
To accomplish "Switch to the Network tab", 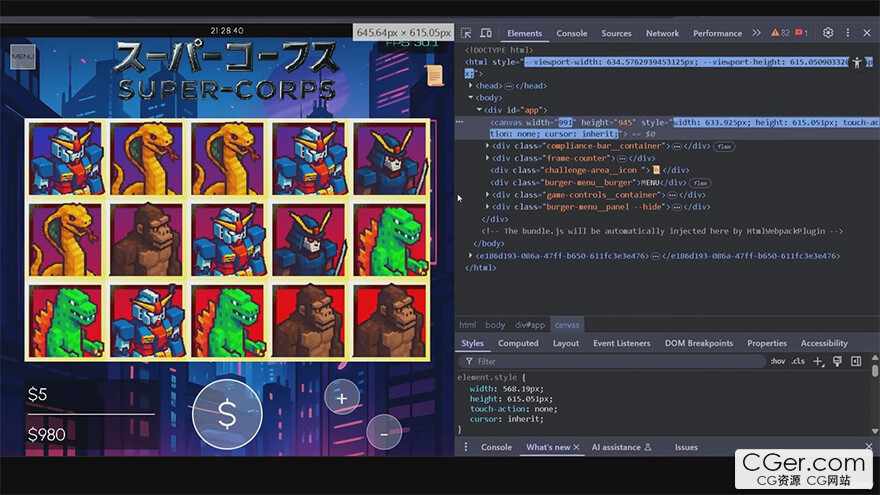I will coord(662,33).
